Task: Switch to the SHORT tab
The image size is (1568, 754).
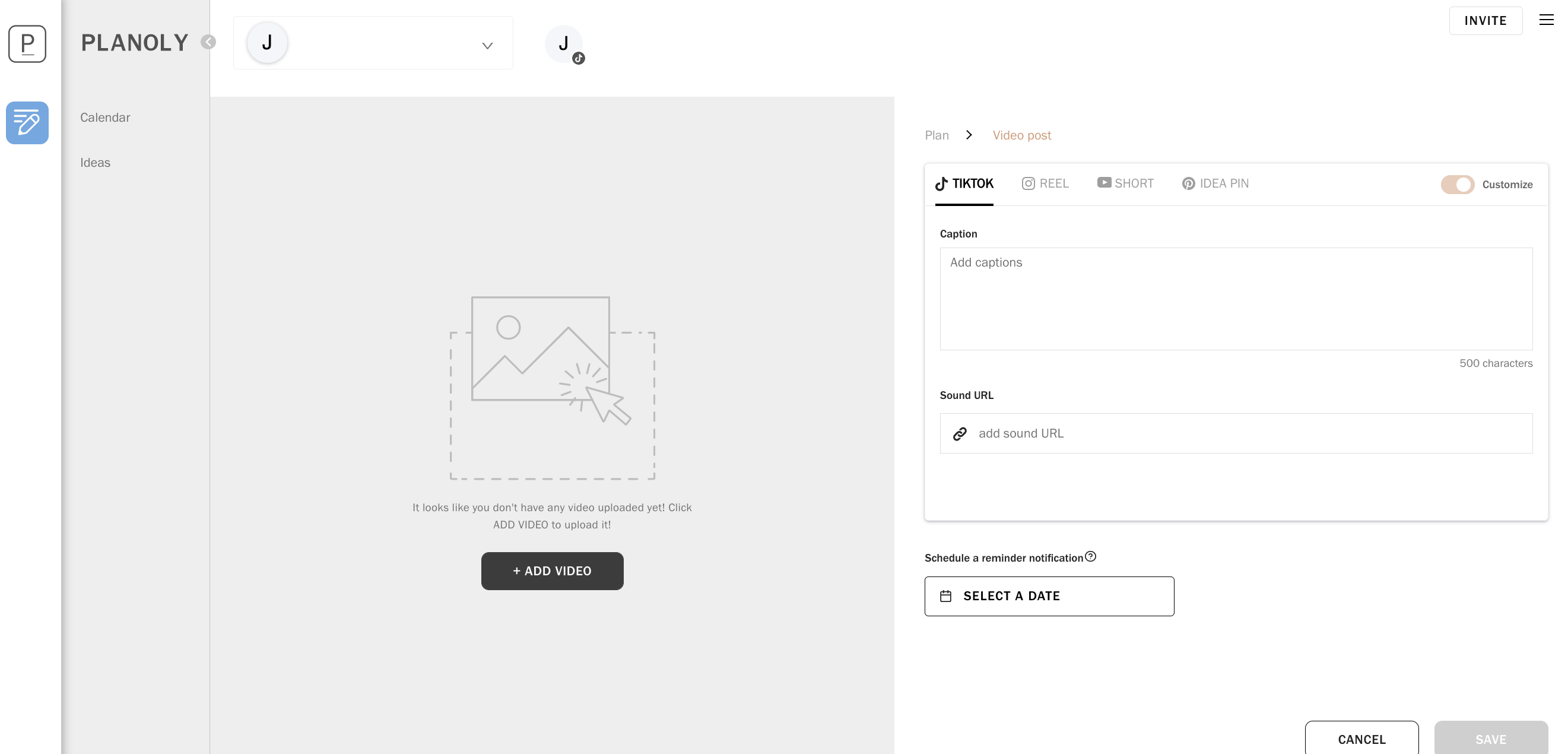Action: click(x=1125, y=183)
